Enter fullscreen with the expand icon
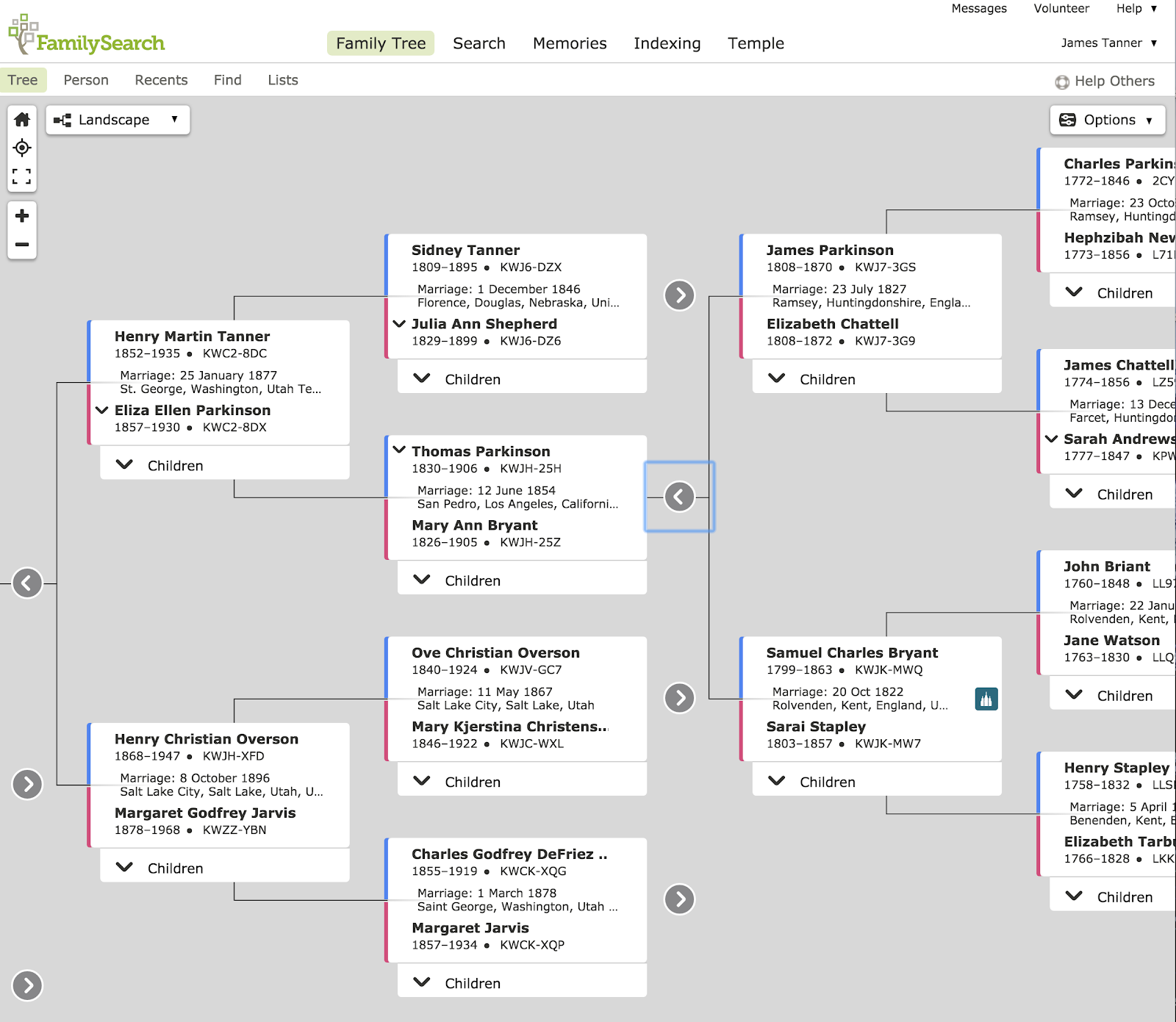The width and height of the screenshot is (1176, 1022). [22, 176]
